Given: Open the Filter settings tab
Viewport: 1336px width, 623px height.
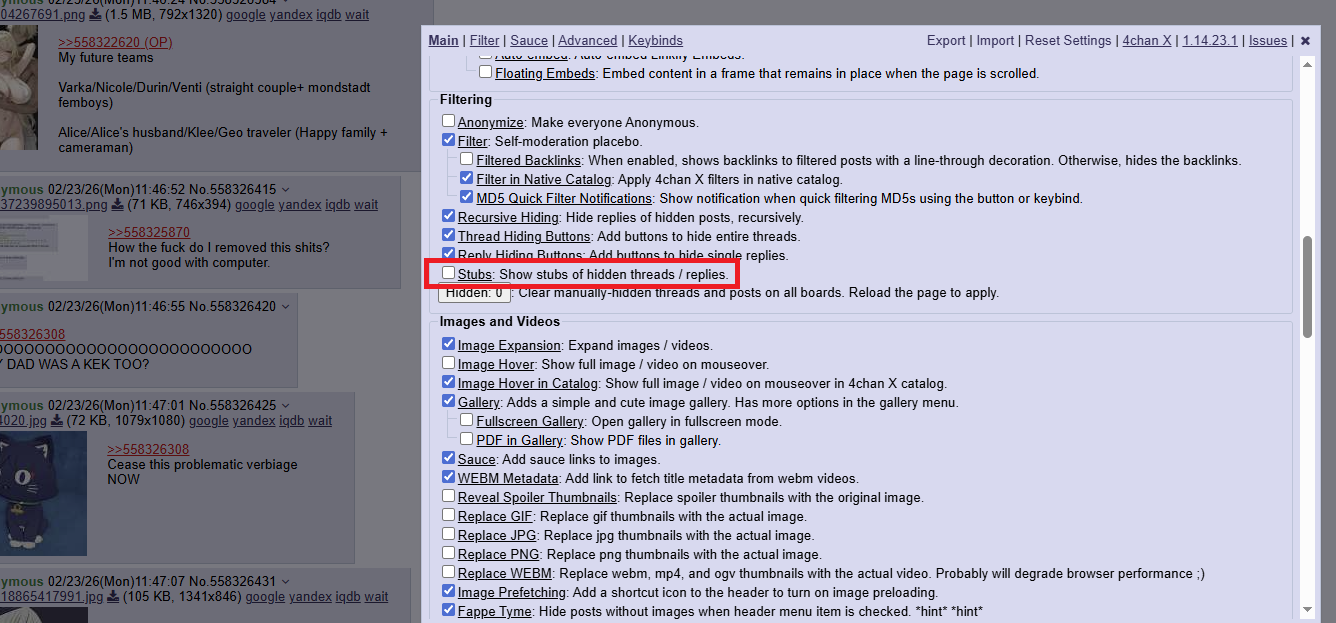Looking at the screenshot, I should point(485,41).
